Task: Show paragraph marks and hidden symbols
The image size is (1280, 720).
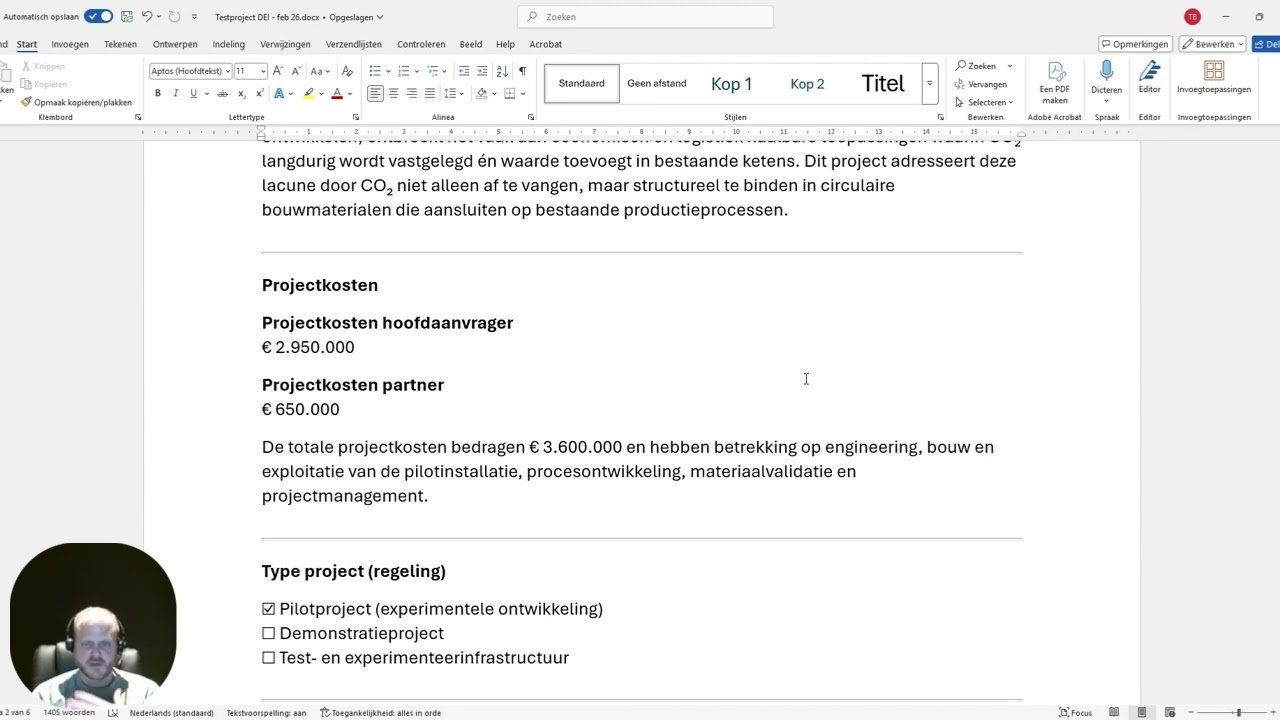Action: click(x=522, y=71)
